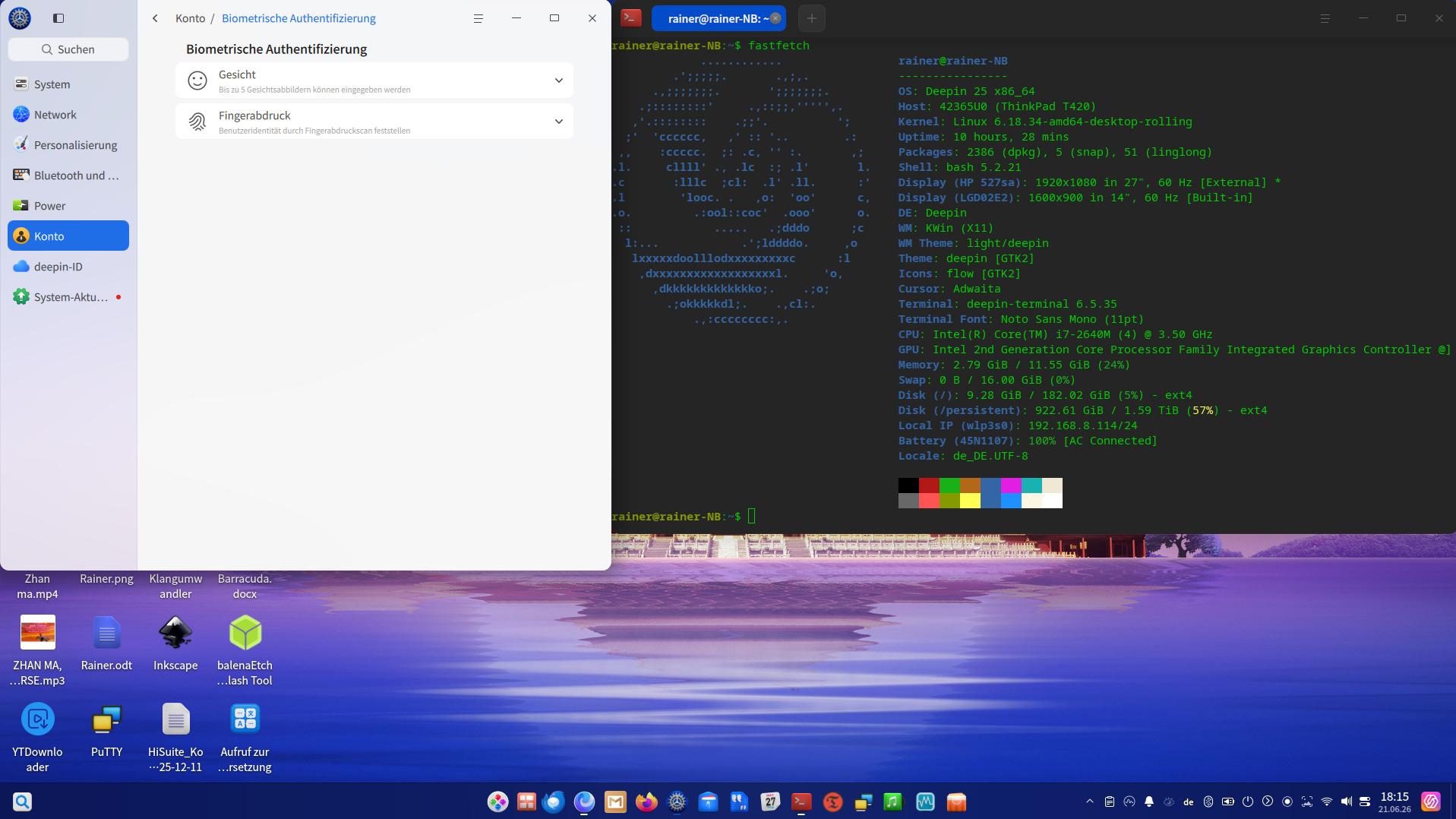
Task: Select Personalisierung in the sidebar
Action: click(x=68, y=145)
